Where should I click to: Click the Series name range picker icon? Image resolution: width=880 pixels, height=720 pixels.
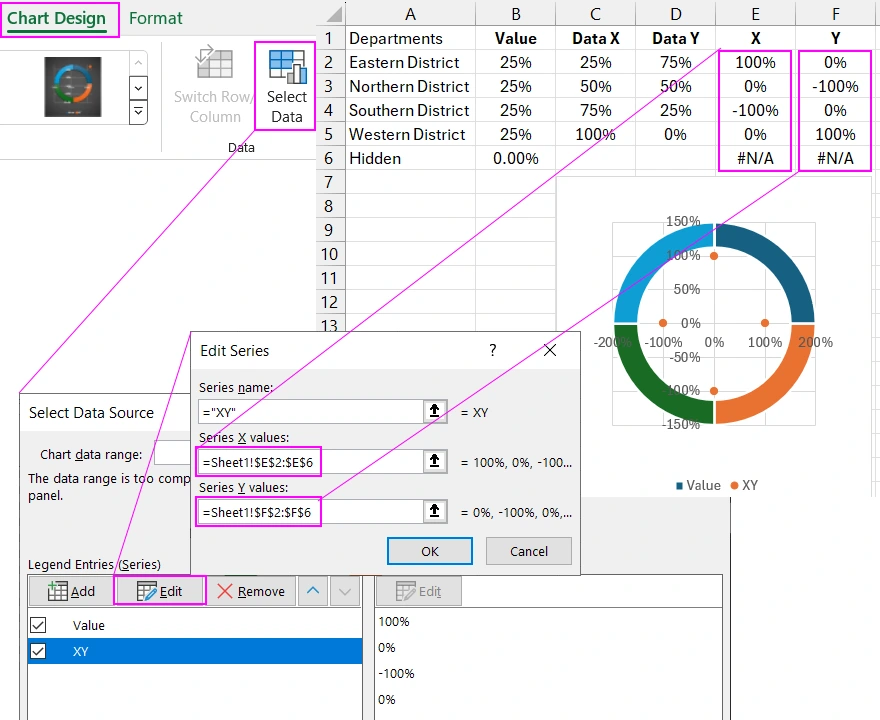(435, 411)
